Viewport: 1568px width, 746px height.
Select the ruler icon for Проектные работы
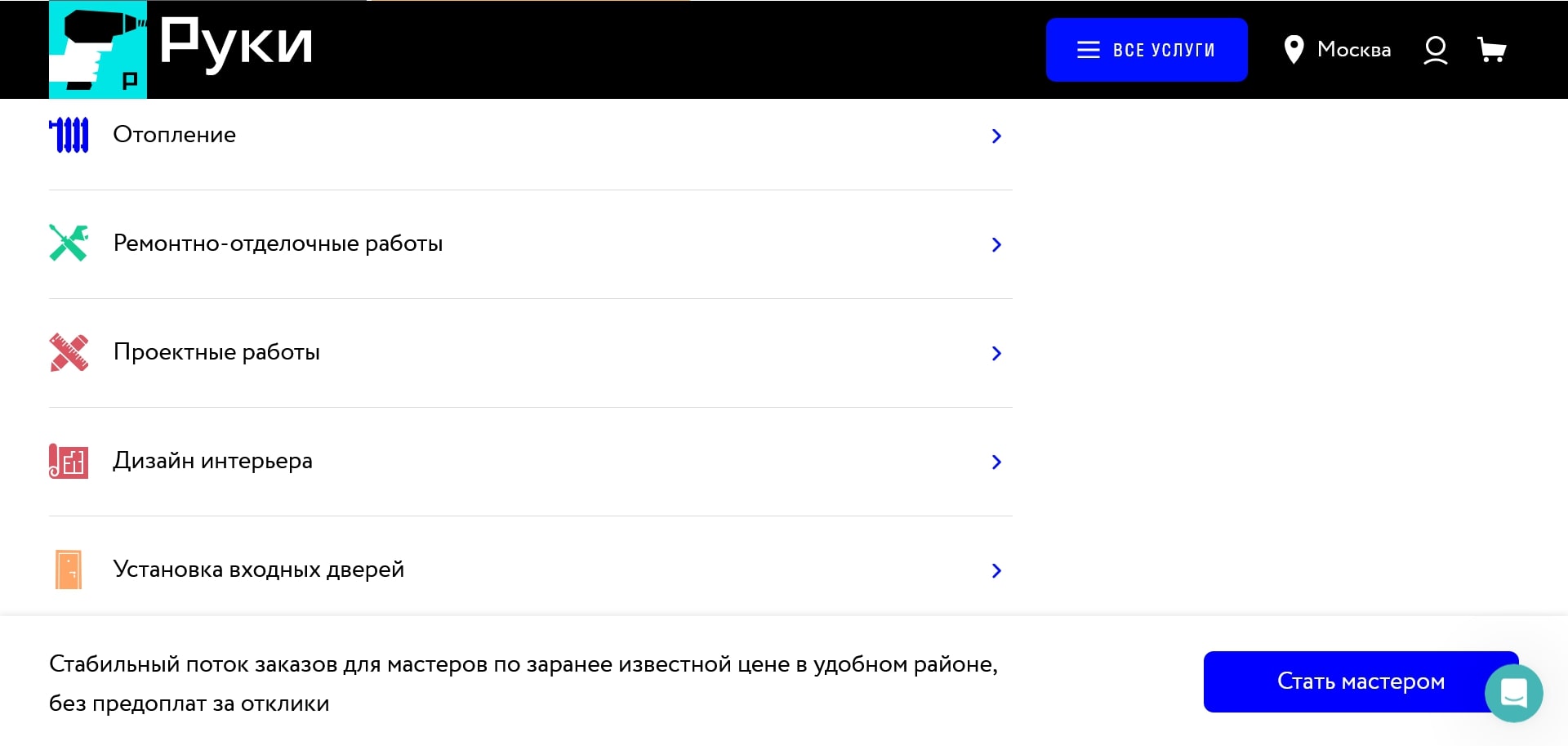coord(69,351)
